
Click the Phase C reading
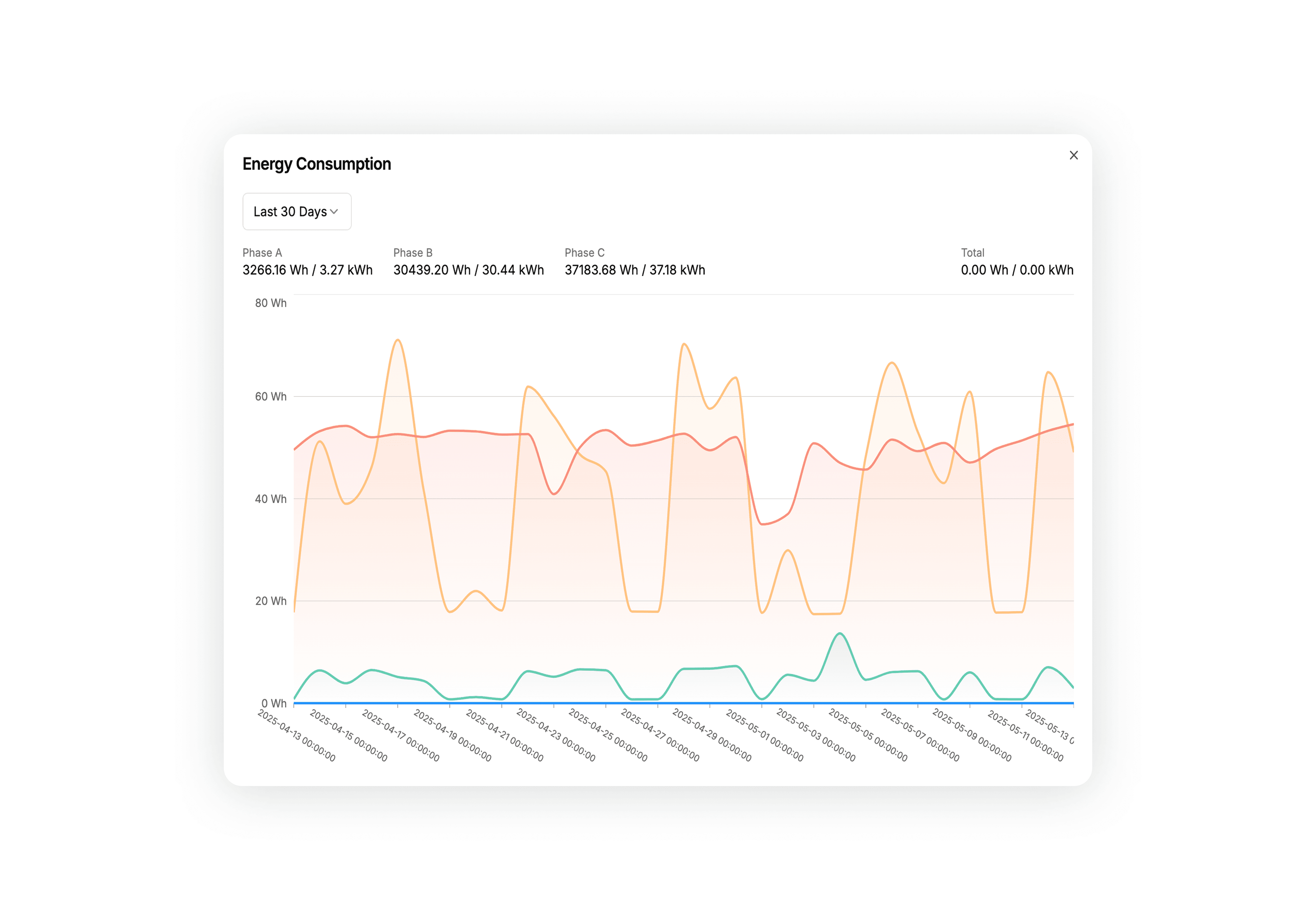[x=634, y=270]
